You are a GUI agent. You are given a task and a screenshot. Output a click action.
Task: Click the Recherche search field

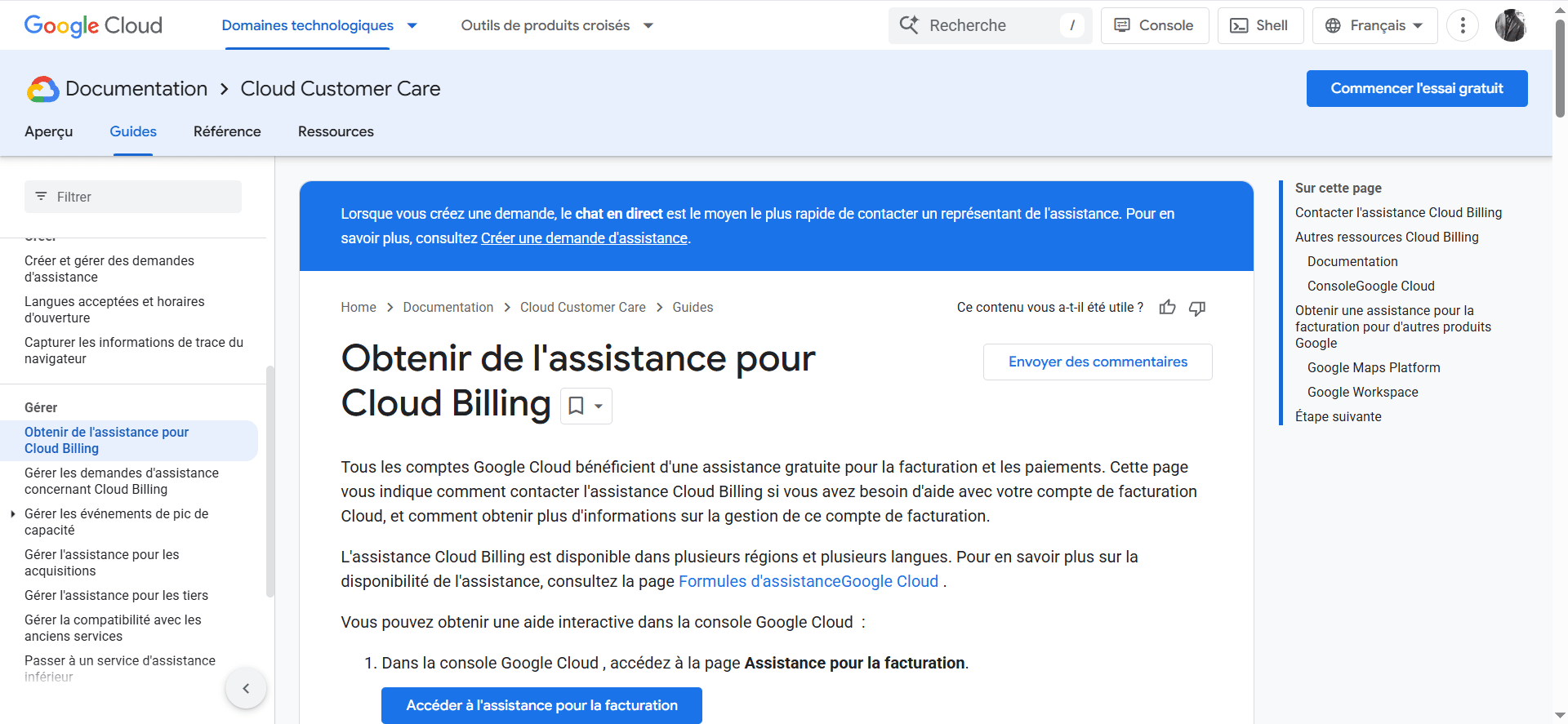(990, 25)
